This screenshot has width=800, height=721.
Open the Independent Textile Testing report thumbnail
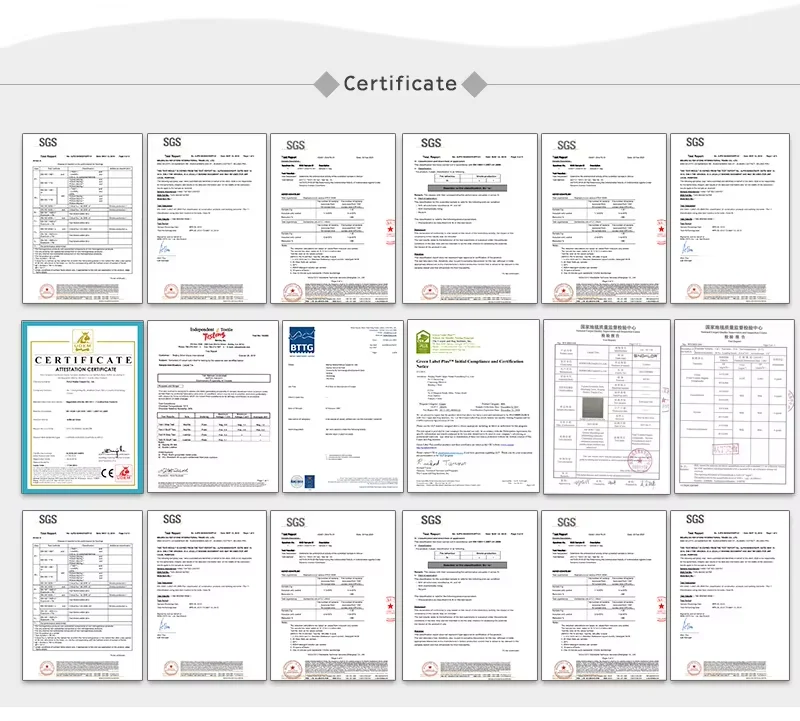tap(213, 407)
